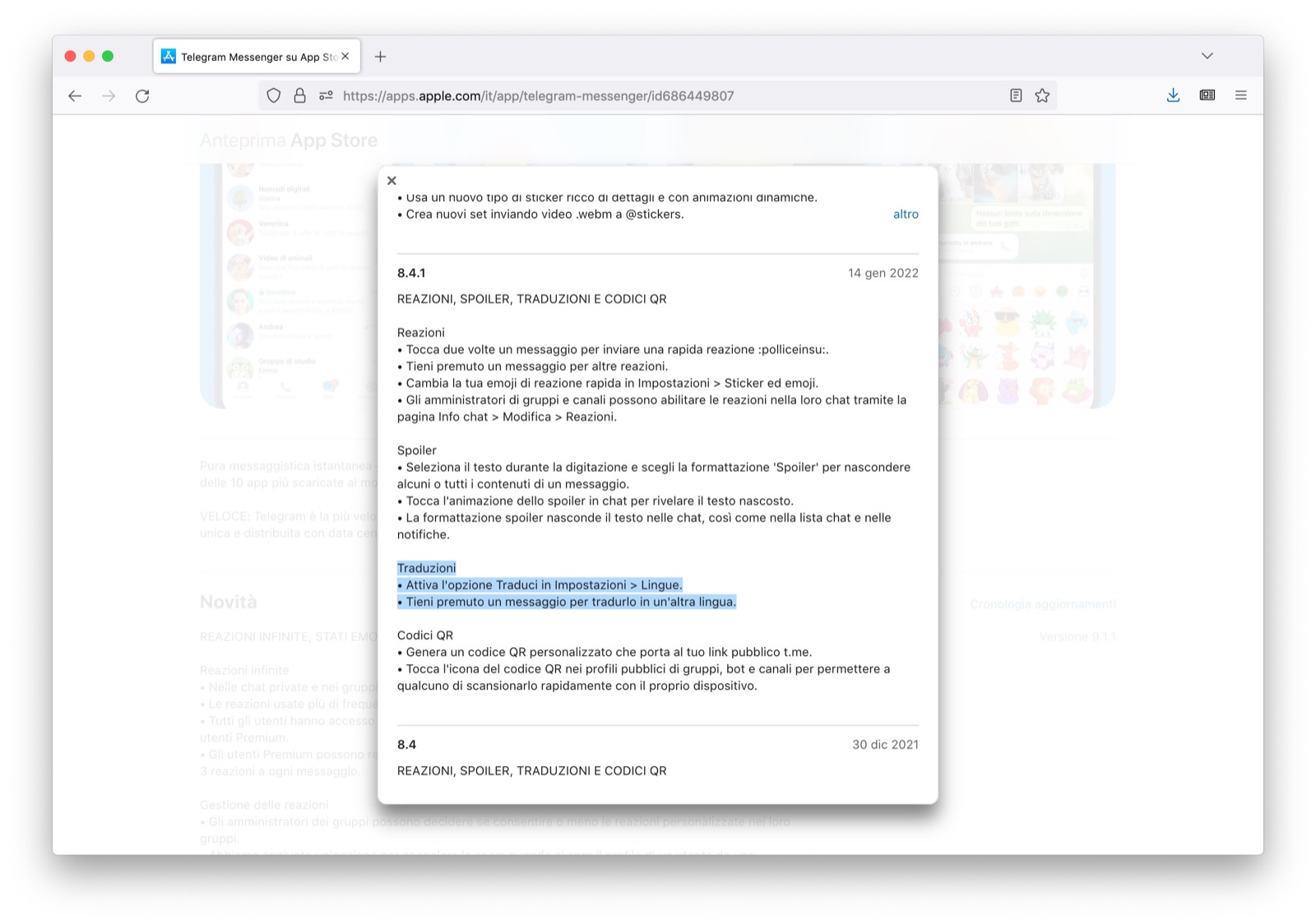The height and width of the screenshot is (924, 1316).
Task: Go back to the previous page
Action: pyautogui.click(x=75, y=96)
